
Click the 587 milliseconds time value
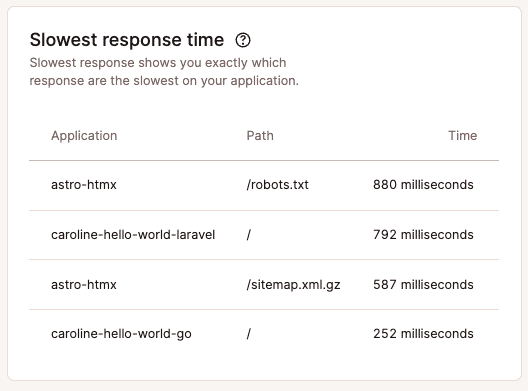click(423, 285)
